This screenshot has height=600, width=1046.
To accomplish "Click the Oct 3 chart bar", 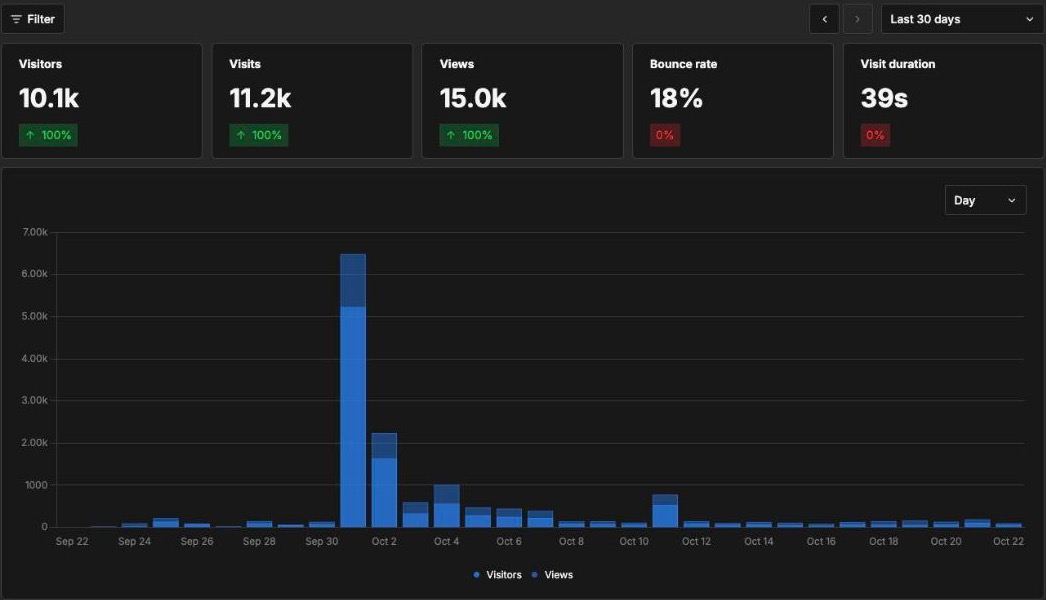I will click(x=416, y=515).
